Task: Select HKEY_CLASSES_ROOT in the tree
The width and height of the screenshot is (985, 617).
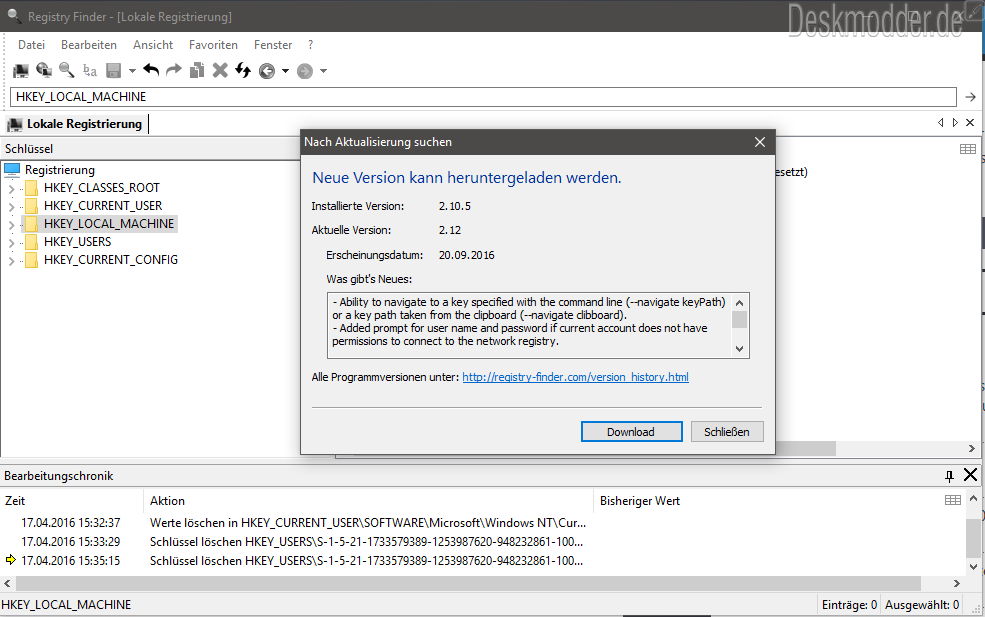Action: pyautogui.click(x=102, y=188)
